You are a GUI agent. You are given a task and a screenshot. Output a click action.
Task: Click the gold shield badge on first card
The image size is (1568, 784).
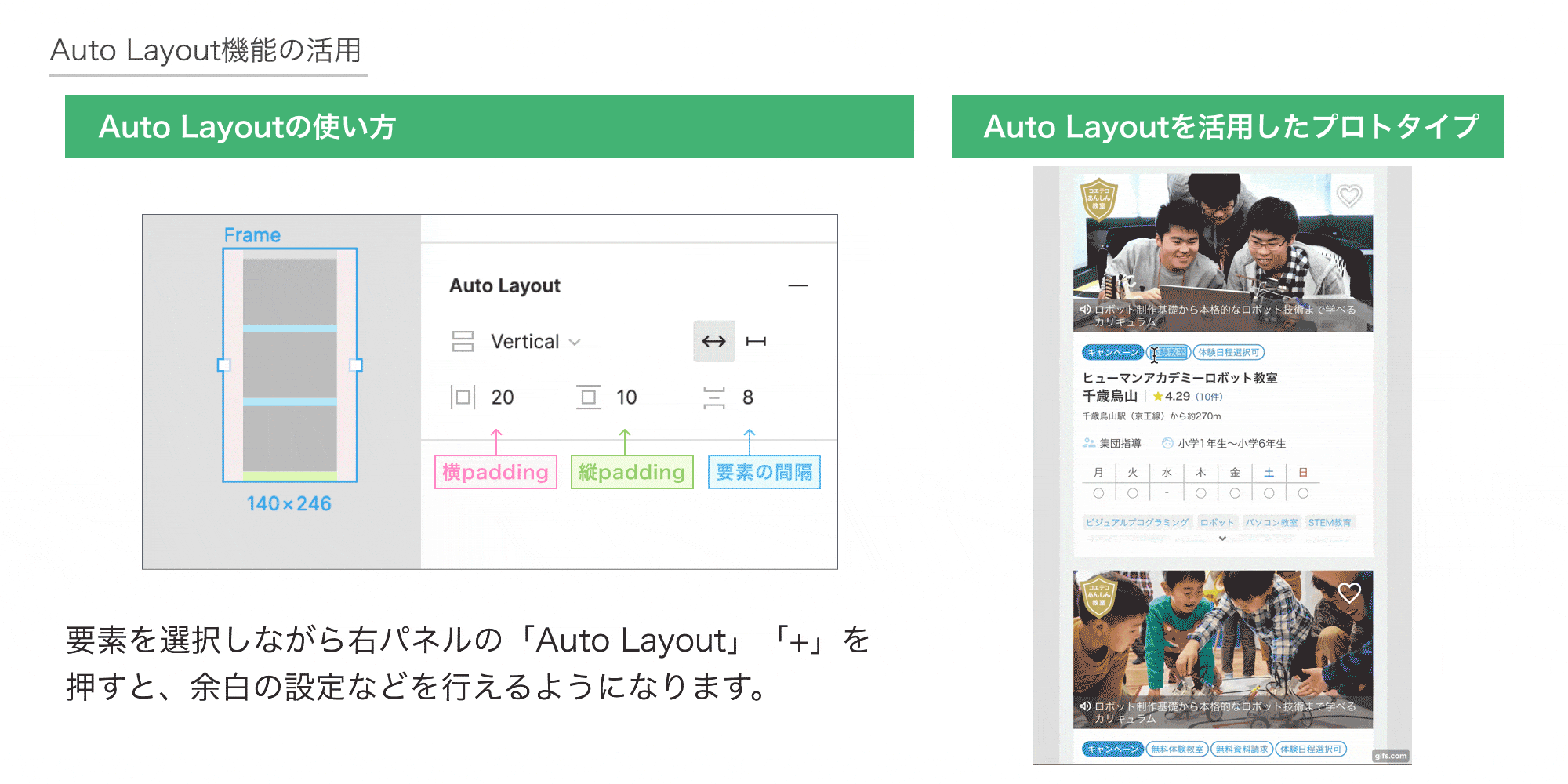1099,199
